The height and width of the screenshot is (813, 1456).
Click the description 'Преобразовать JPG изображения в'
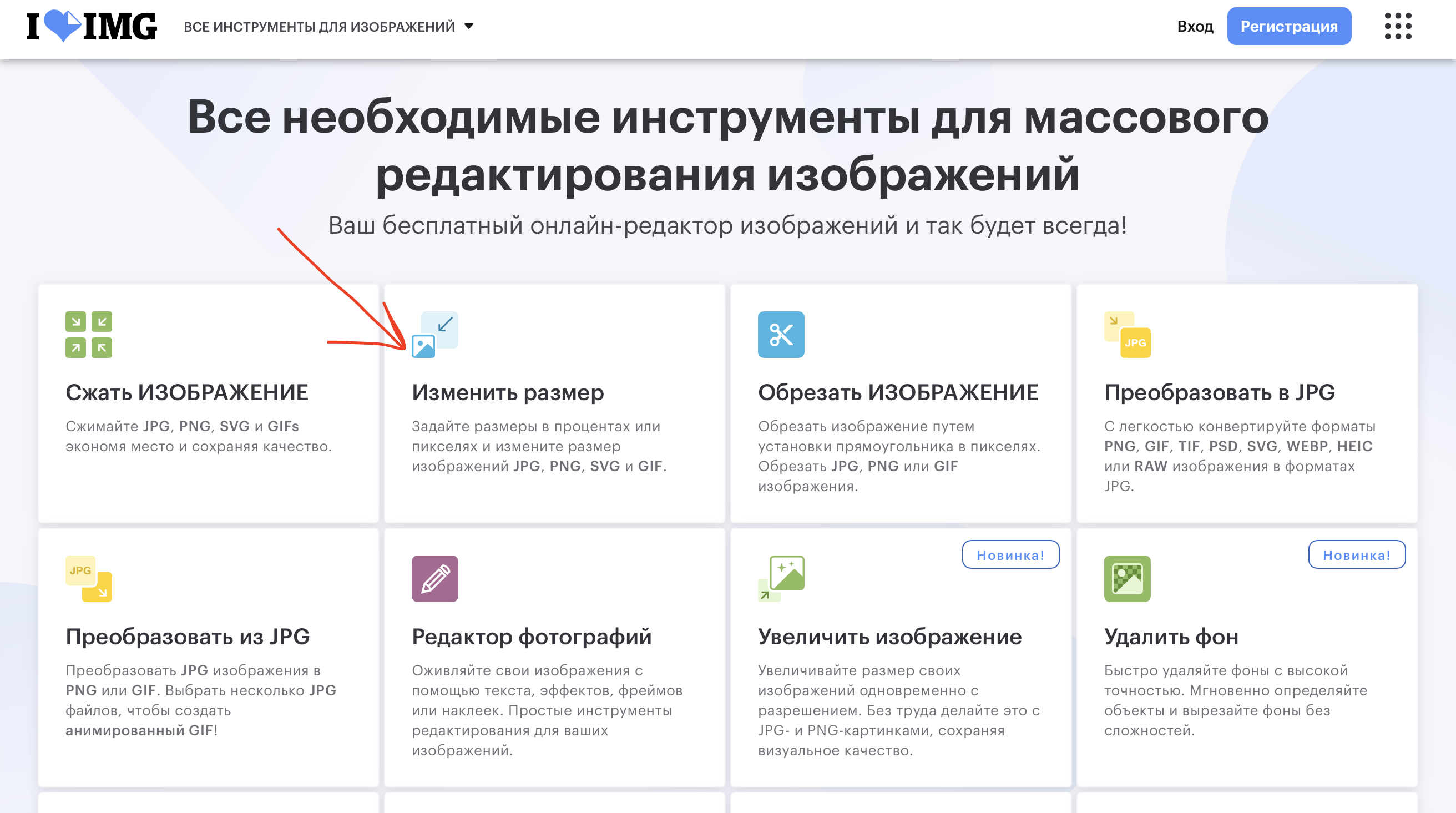[201, 700]
